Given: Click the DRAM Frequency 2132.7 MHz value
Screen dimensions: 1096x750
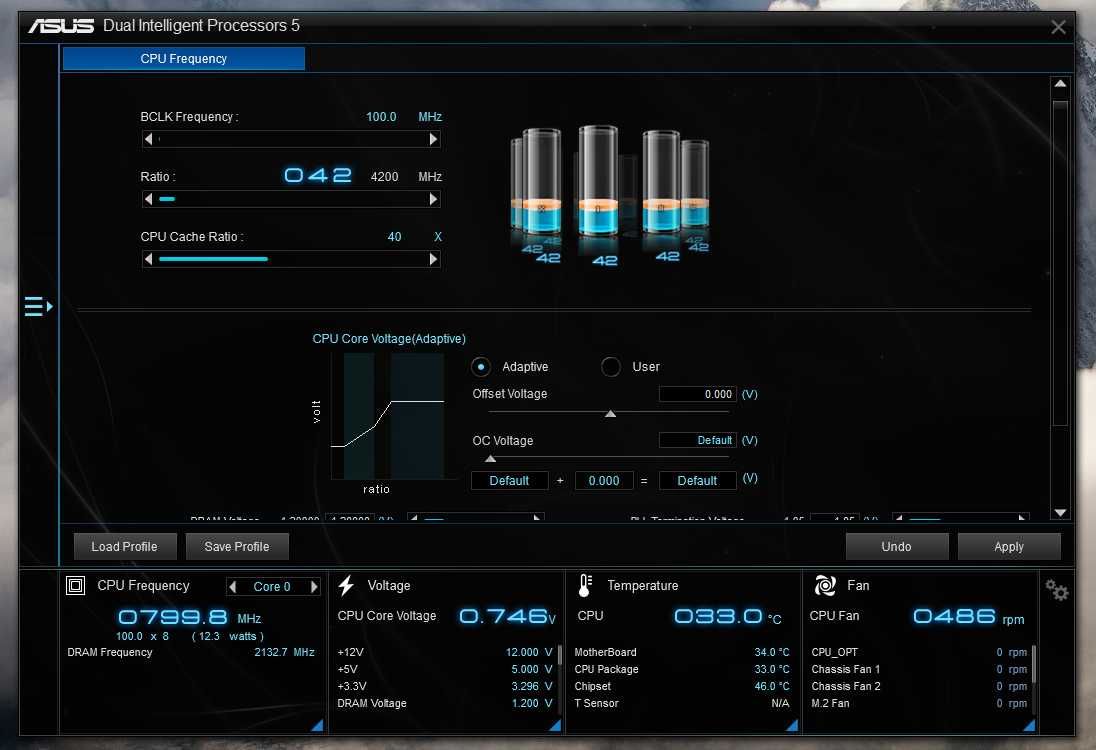Looking at the screenshot, I should pyautogui.click(x=284, y=652).
